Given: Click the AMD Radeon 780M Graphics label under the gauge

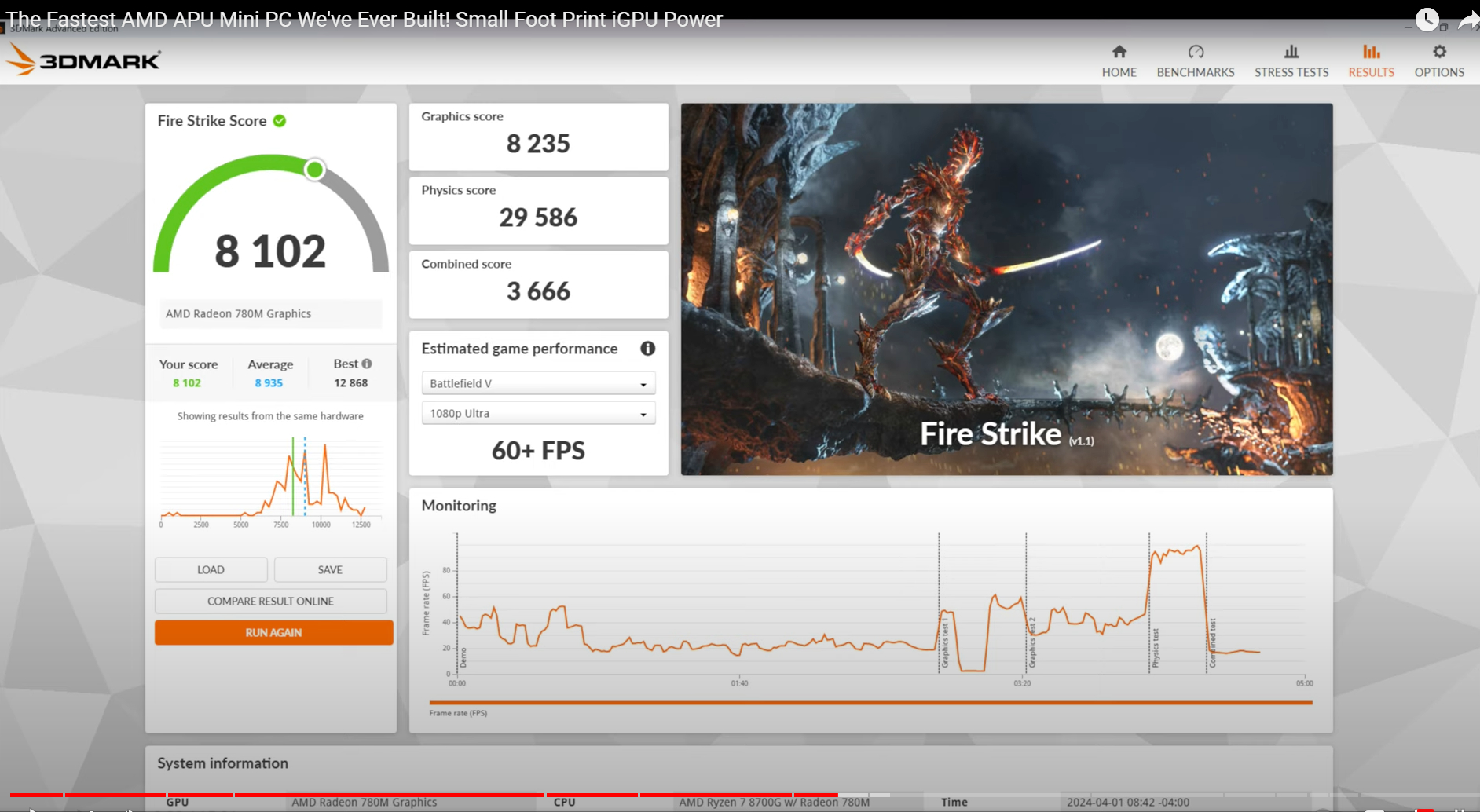Looking at the screenshot, I should coord(238,313).
